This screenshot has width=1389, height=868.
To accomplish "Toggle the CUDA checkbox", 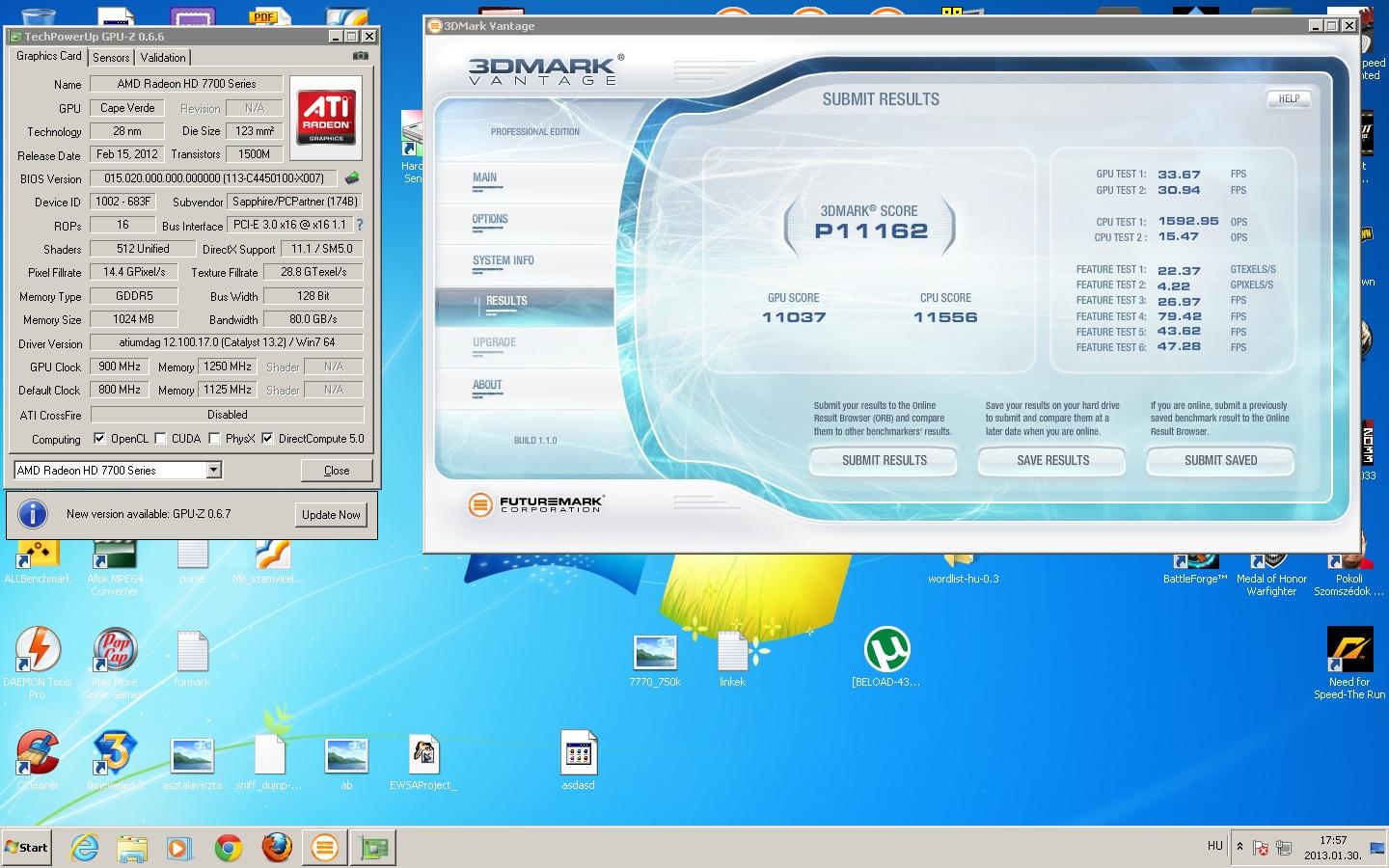I will (x=160, y=438).
